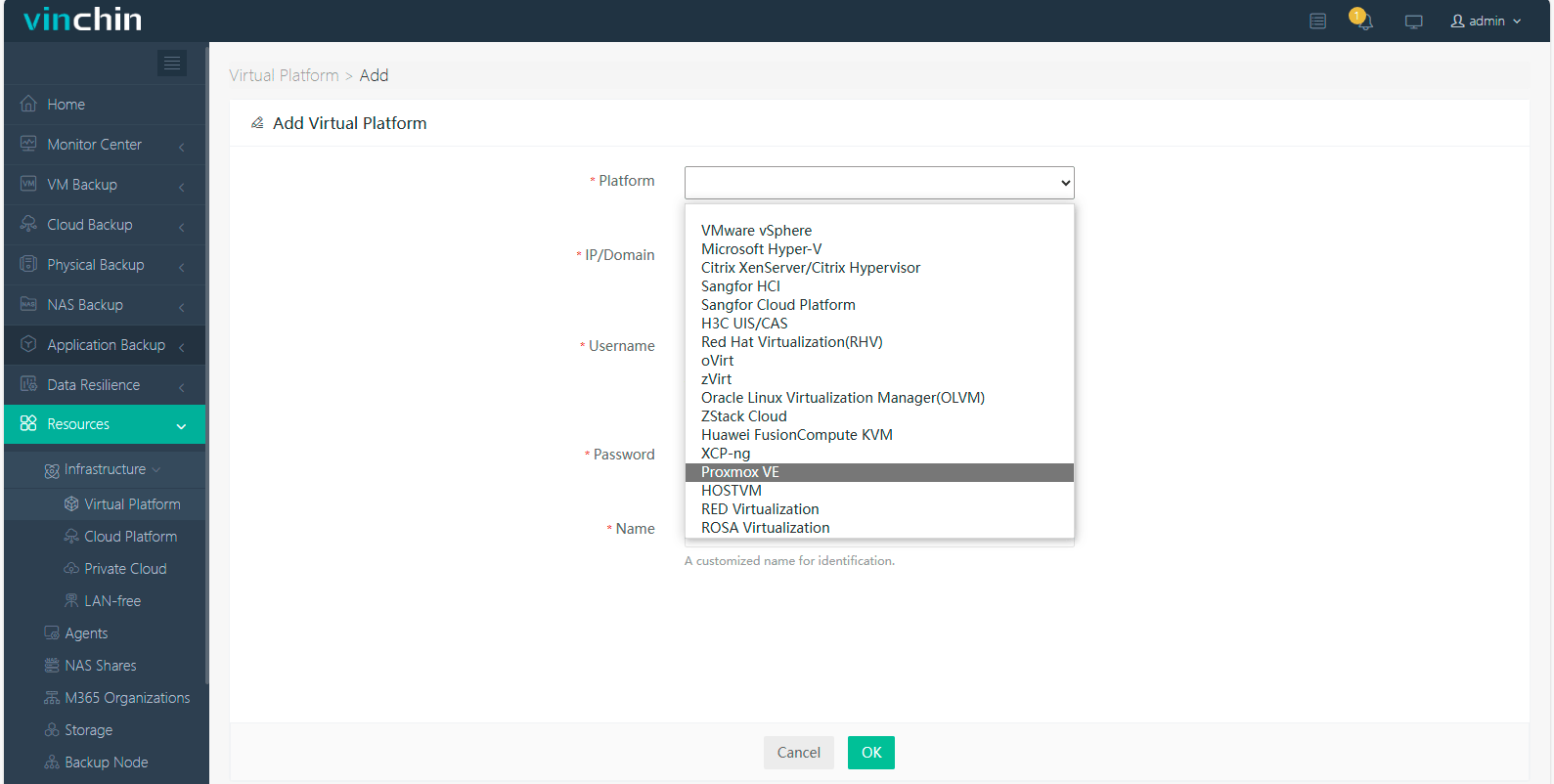The width and height of the screenshot is (1554, 784).
Task: Select the Sangfor Cloud Platform option
Action: click(x=879, y=305)
